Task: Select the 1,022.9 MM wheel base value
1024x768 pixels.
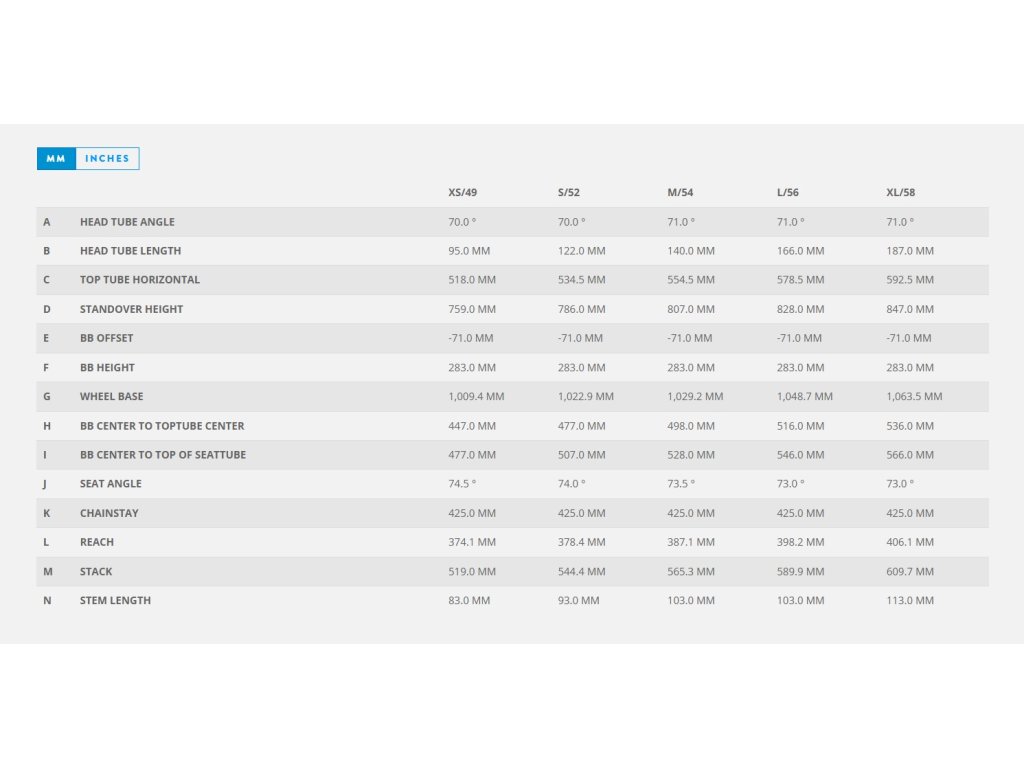Action: click(586, 396)
